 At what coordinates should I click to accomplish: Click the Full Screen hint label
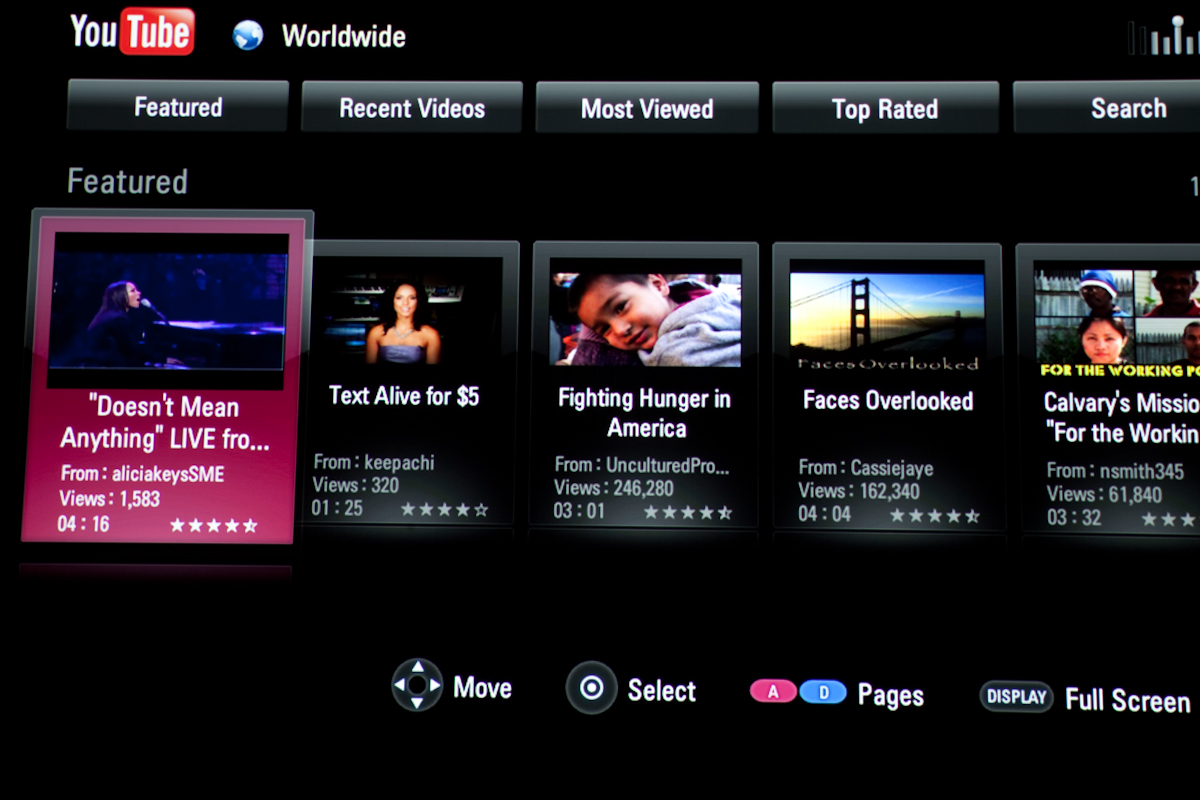(1127, 700)
